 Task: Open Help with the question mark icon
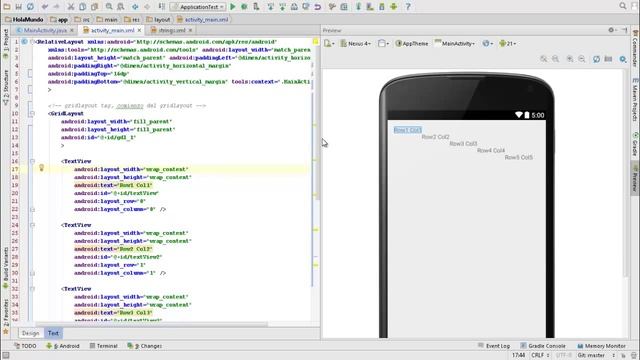click(407, 7)
